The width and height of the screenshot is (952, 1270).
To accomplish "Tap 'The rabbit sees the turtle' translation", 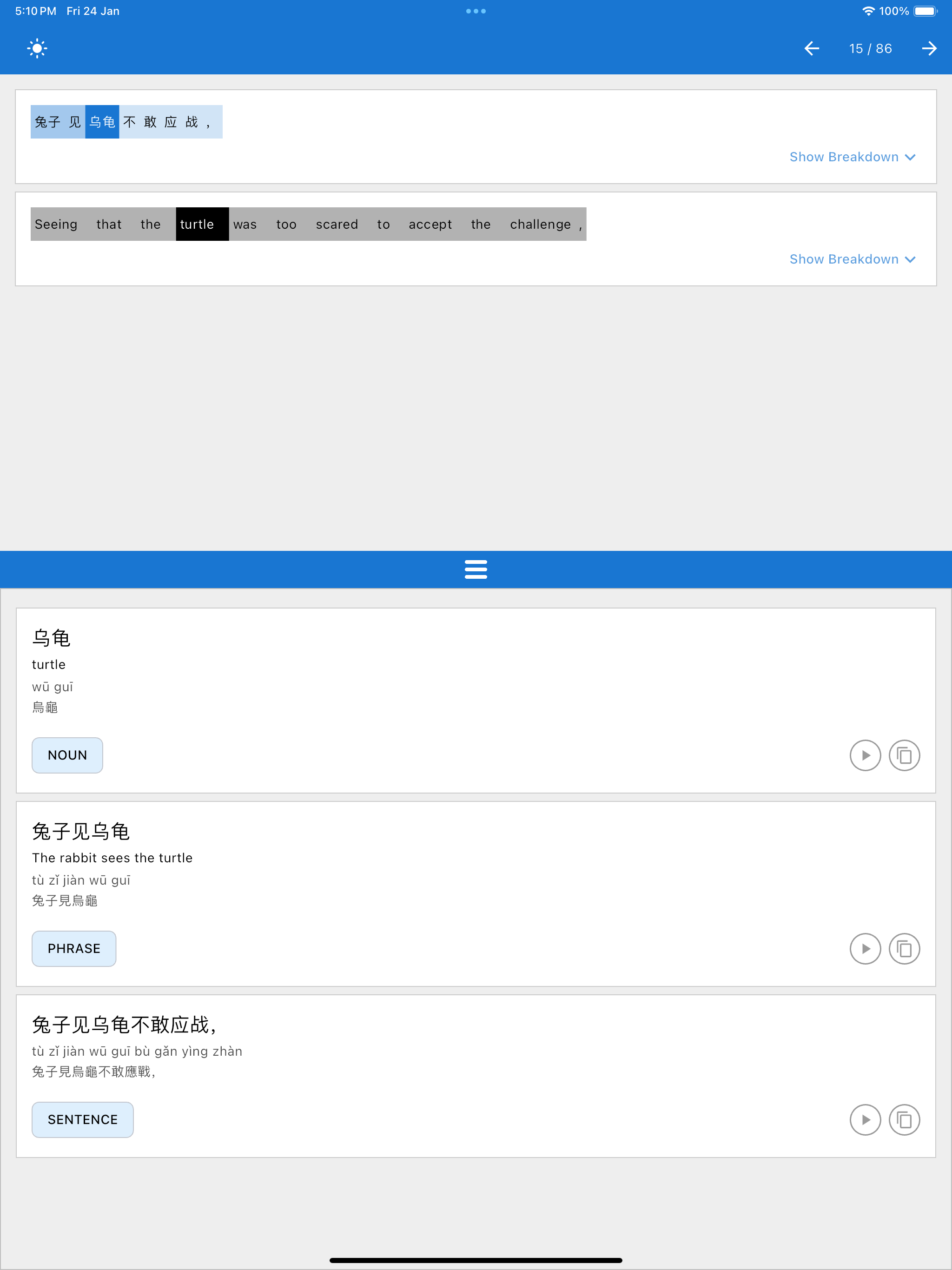I will coord(112,858).
